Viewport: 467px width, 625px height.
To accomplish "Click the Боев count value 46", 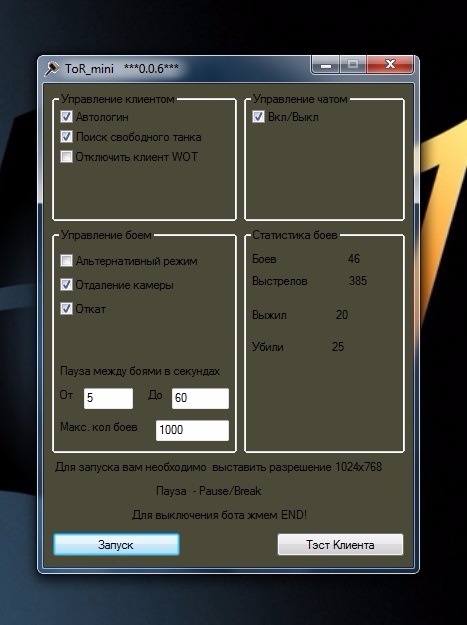I will [x=354, y=259].
